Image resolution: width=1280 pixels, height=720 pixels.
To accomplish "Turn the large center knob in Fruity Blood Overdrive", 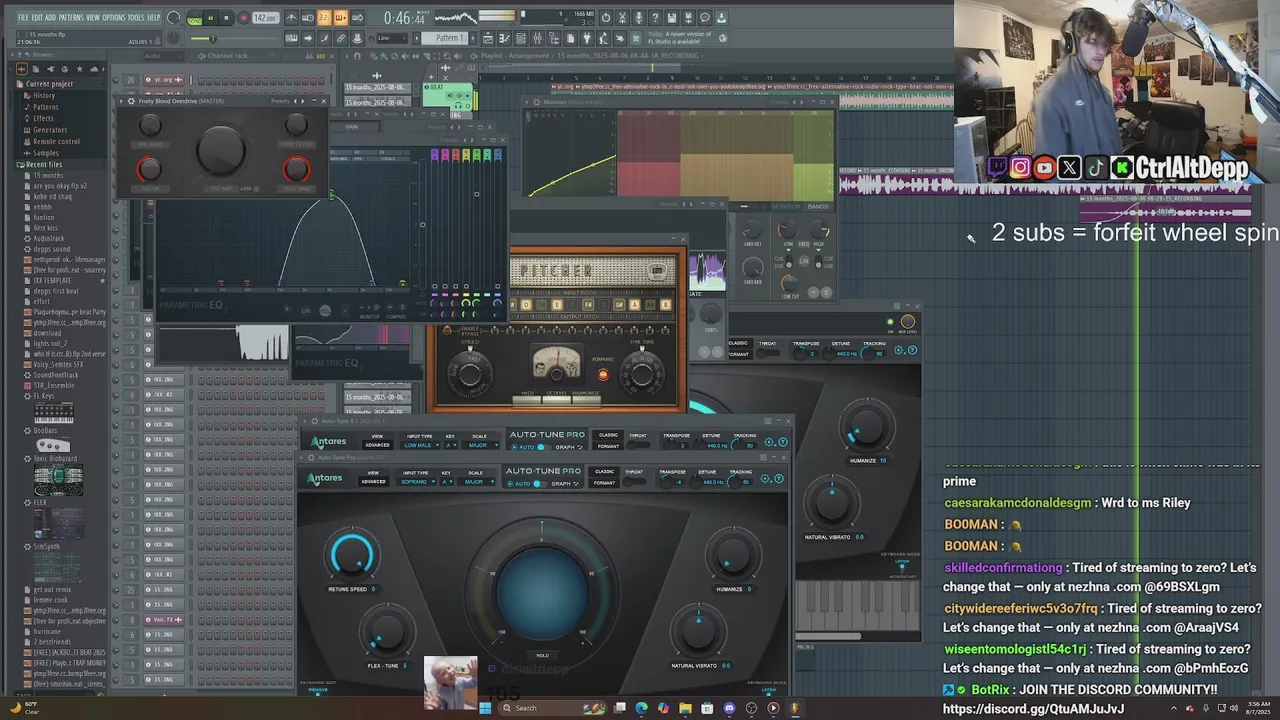I will click(221, 150).
